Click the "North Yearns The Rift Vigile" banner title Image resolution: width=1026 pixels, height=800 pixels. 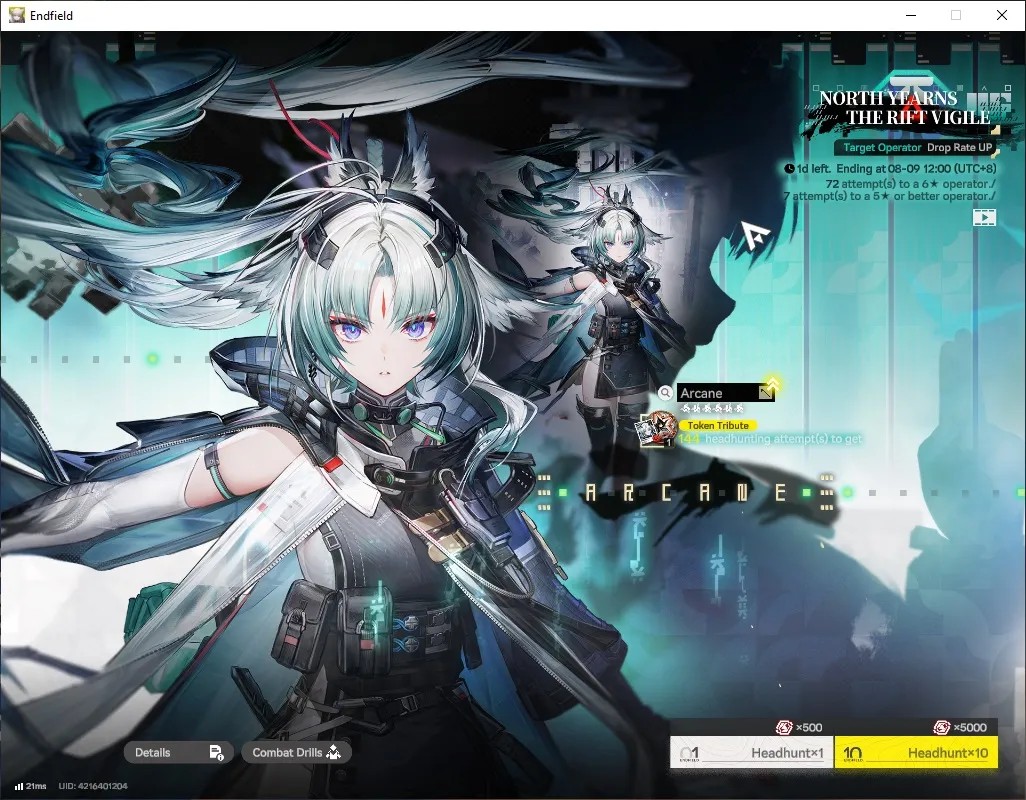coord(904,108)
